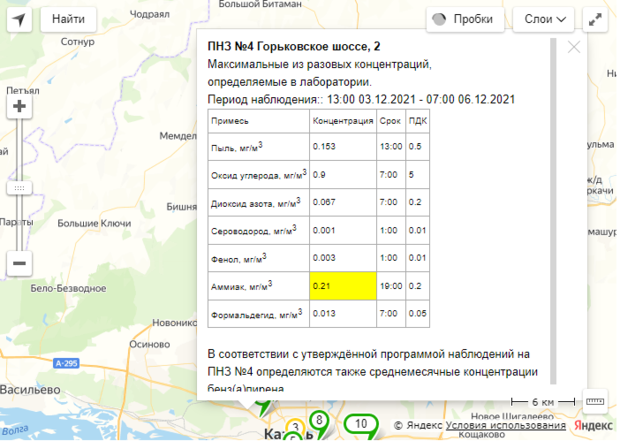Click the geolocation arrow button
Screen dimensions: 620x441
(18, 19)
